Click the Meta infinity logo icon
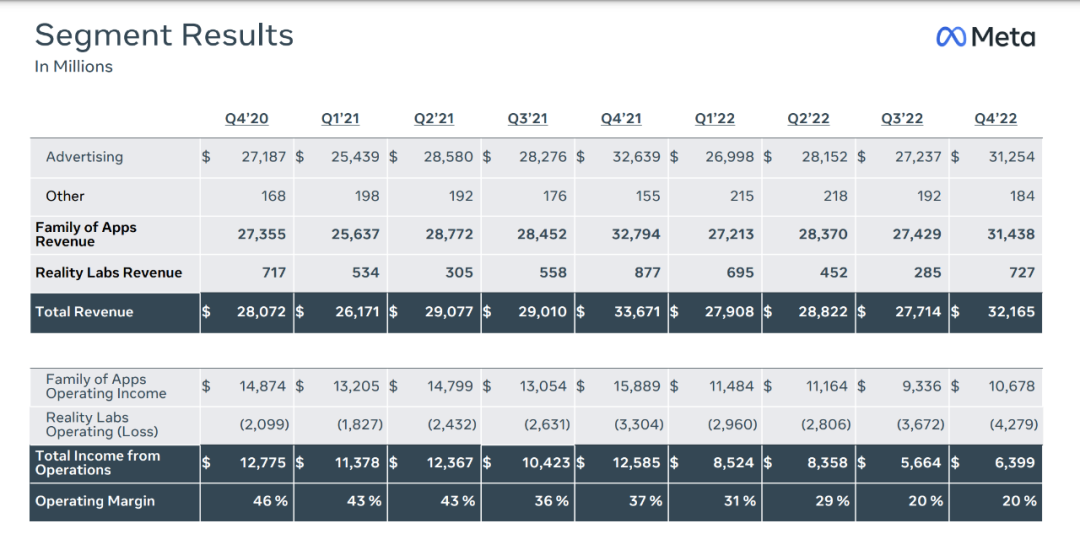 coord(950,37)
